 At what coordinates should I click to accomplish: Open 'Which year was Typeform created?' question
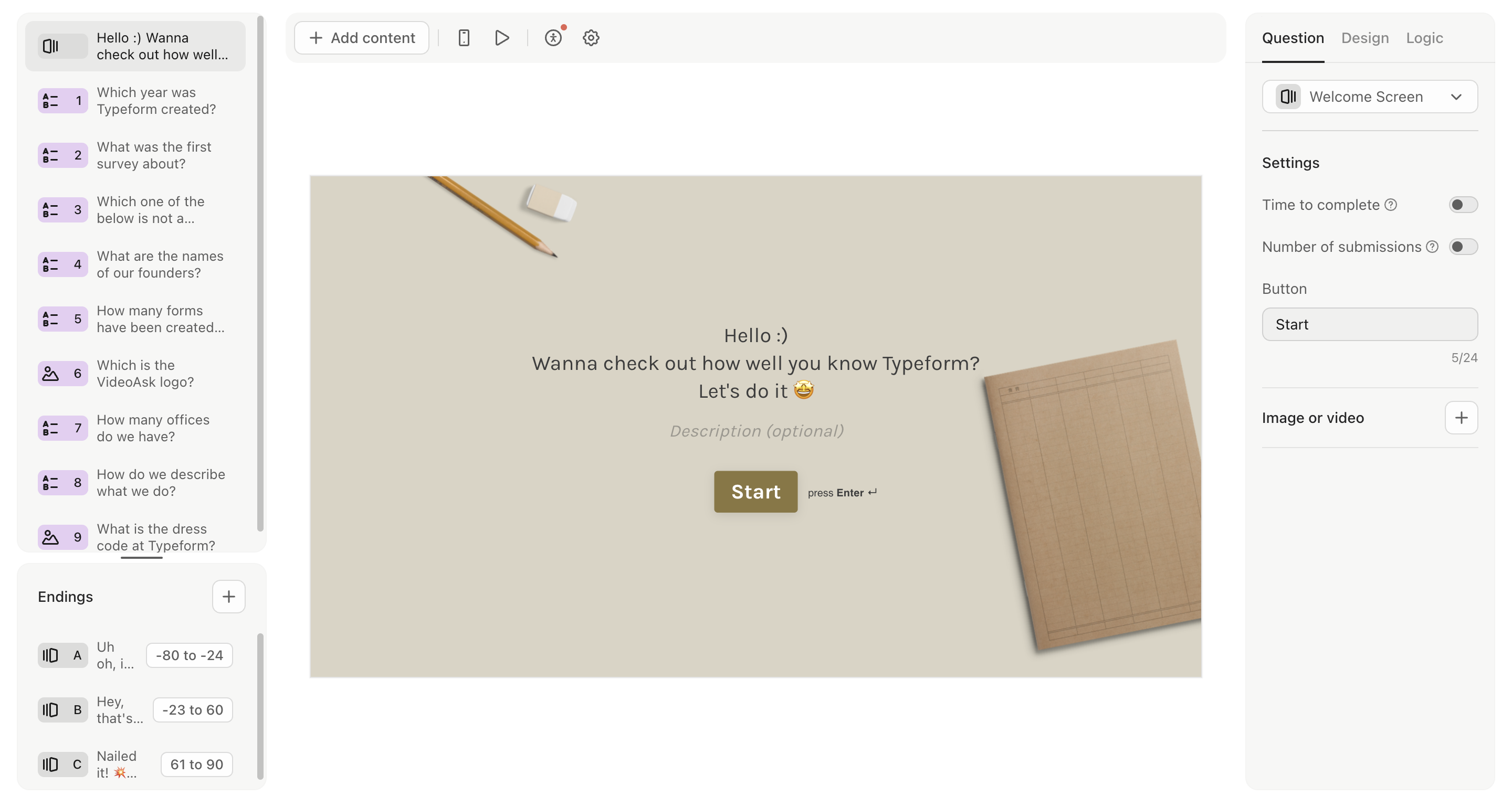point(156,101)
